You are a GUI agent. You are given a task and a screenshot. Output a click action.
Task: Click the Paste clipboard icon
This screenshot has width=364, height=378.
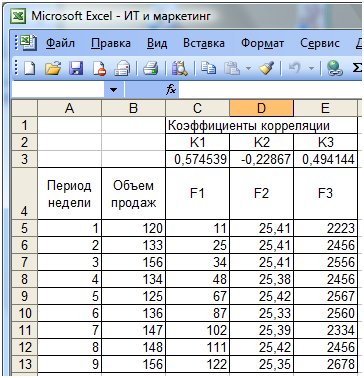coord(232,69)
